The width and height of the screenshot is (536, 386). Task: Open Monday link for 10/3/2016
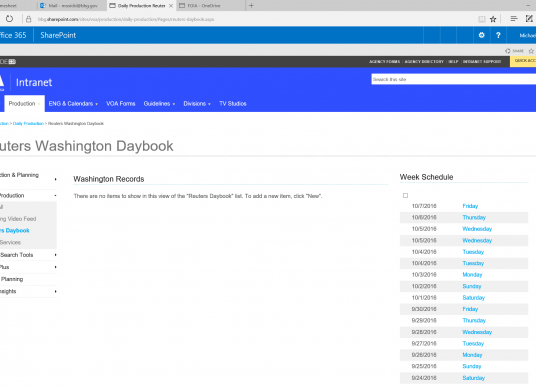pos(472,275)
